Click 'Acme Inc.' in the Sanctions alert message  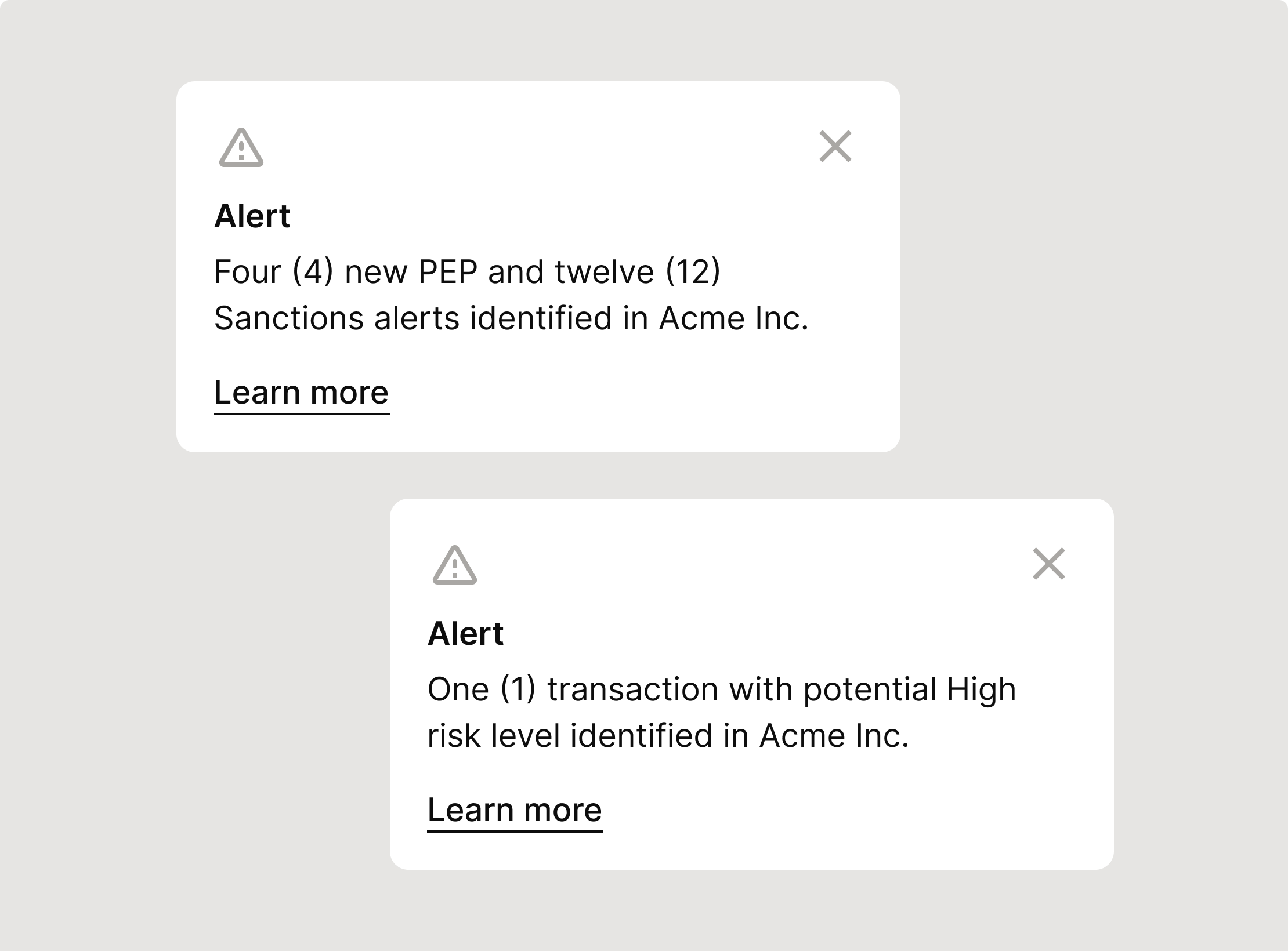(x=733, y=318)
